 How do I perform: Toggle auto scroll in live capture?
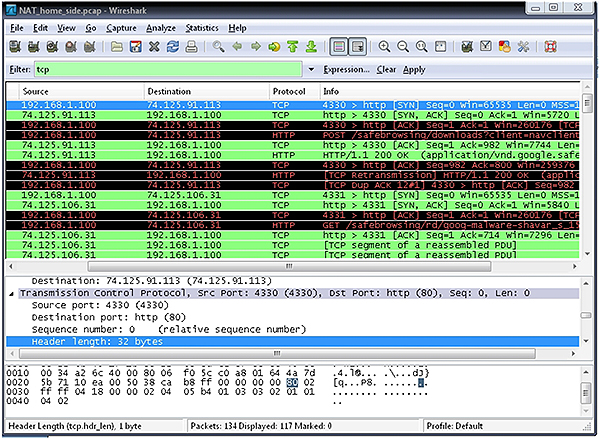(x=358, y=47)
